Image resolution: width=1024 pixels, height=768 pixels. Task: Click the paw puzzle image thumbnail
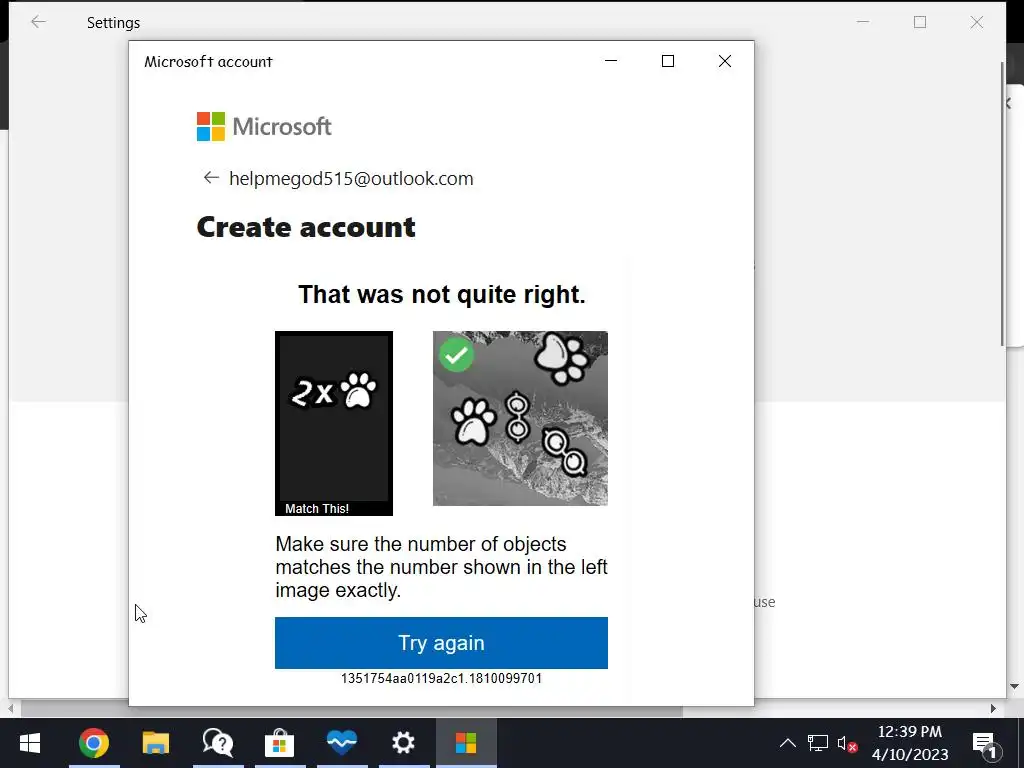pos(520,418)
